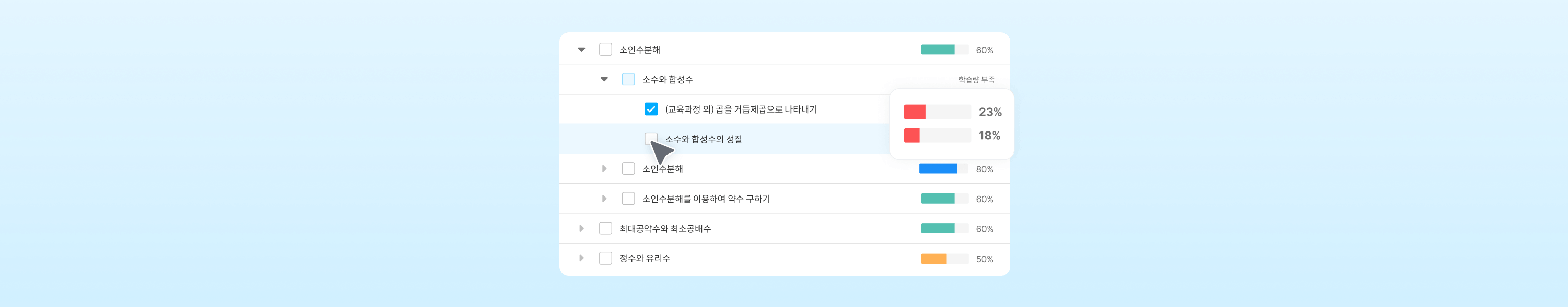
Task: Tick the 소인수분해를 이용하여 약수 구하기 checkbox
Action: point(628,199)
